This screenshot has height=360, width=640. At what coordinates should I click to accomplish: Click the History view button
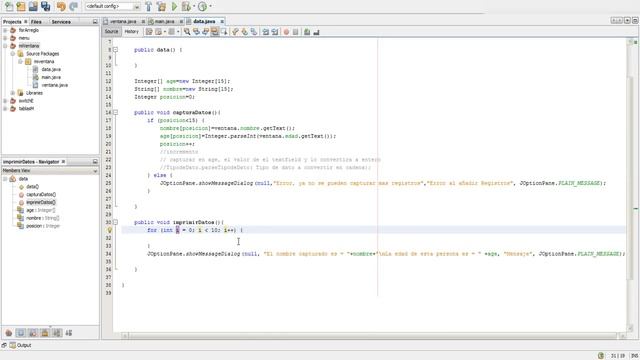pyautogui.click(x=131, y=32)
